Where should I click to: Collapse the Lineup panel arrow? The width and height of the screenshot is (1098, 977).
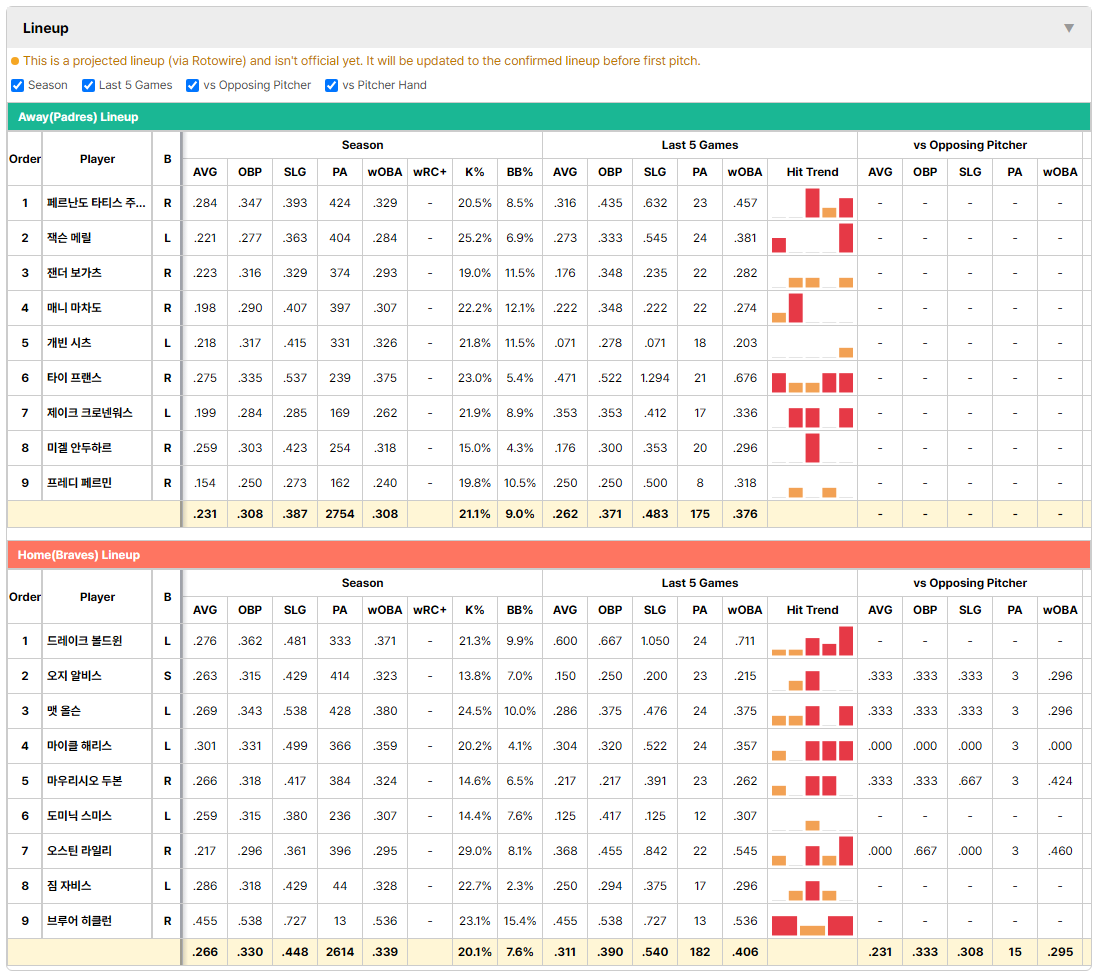click(1069, 28)
